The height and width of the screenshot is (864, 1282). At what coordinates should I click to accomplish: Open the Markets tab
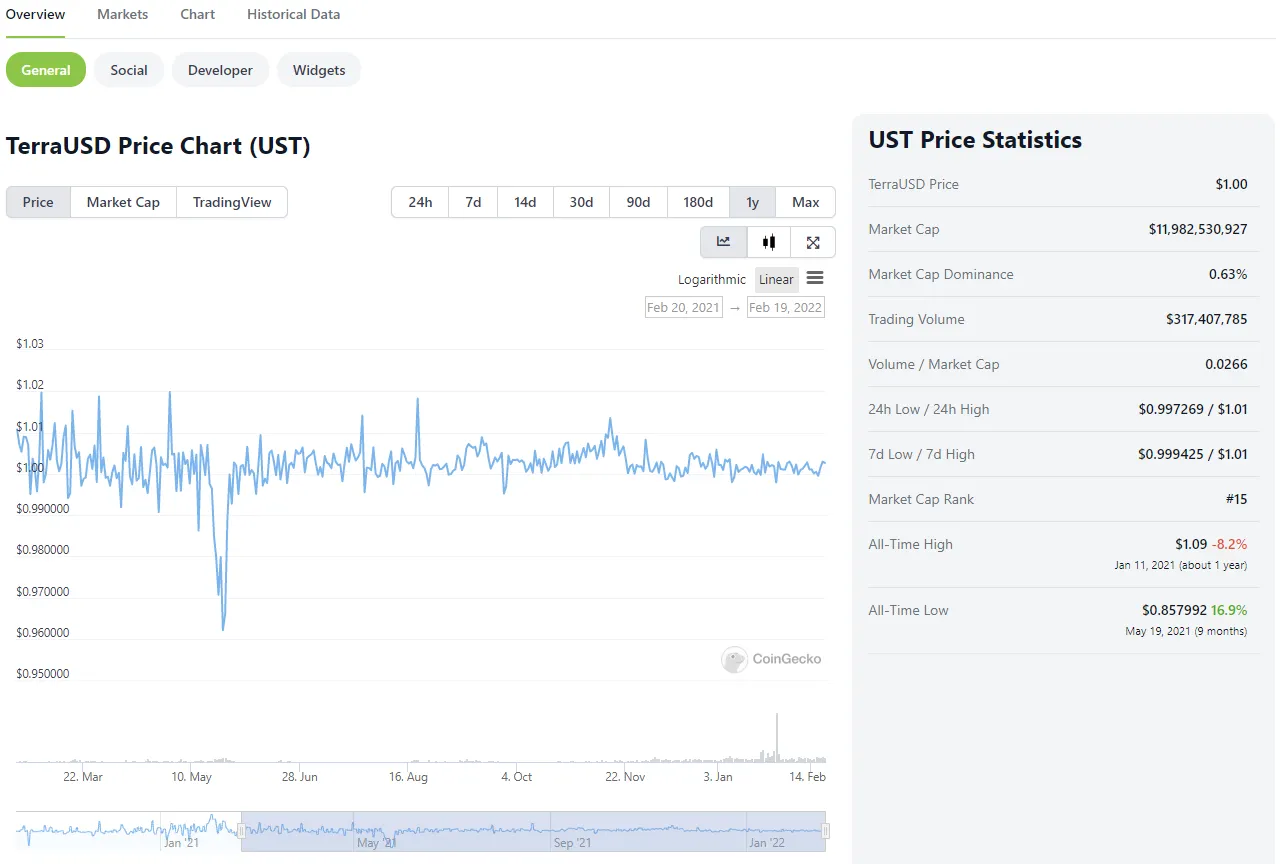[123, 14]
